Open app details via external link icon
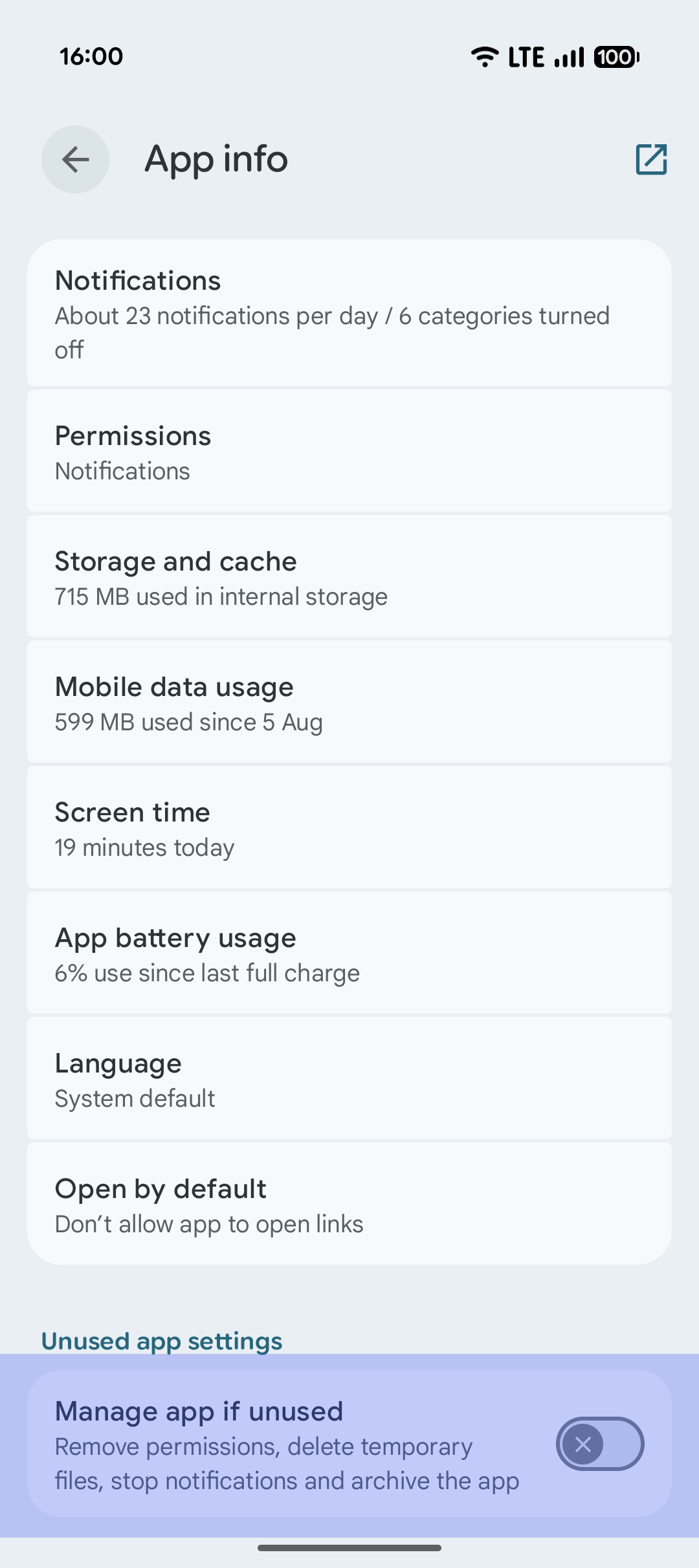This screenshot has height=1568, width=699. (x=651, y=159)
